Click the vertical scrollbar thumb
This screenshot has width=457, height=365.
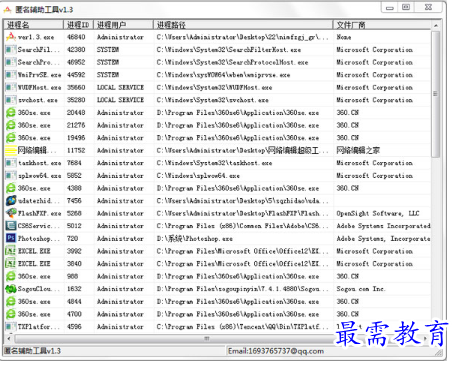click(435, 94)
